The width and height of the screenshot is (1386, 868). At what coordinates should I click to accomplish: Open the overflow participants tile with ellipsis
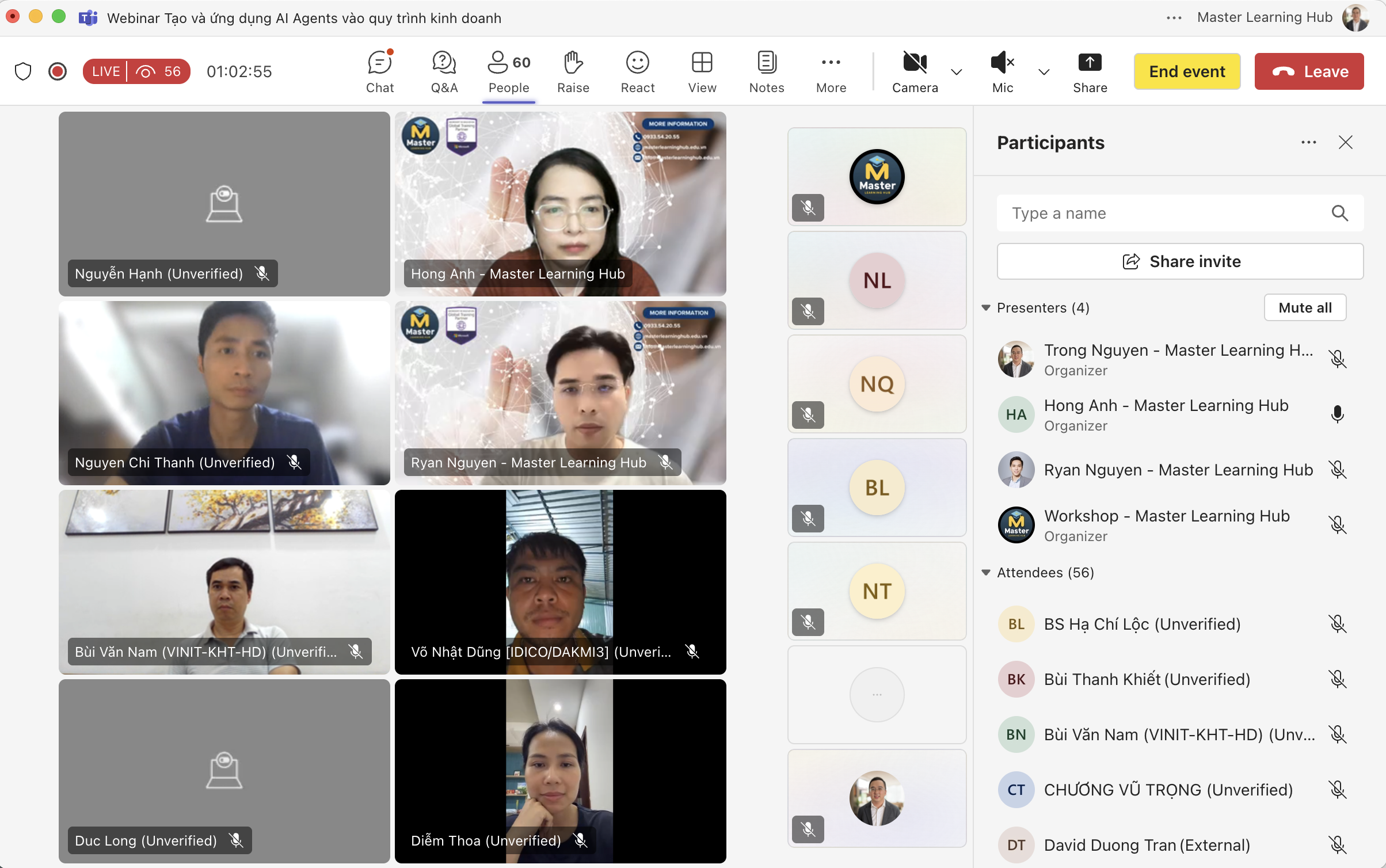[877, 695]
